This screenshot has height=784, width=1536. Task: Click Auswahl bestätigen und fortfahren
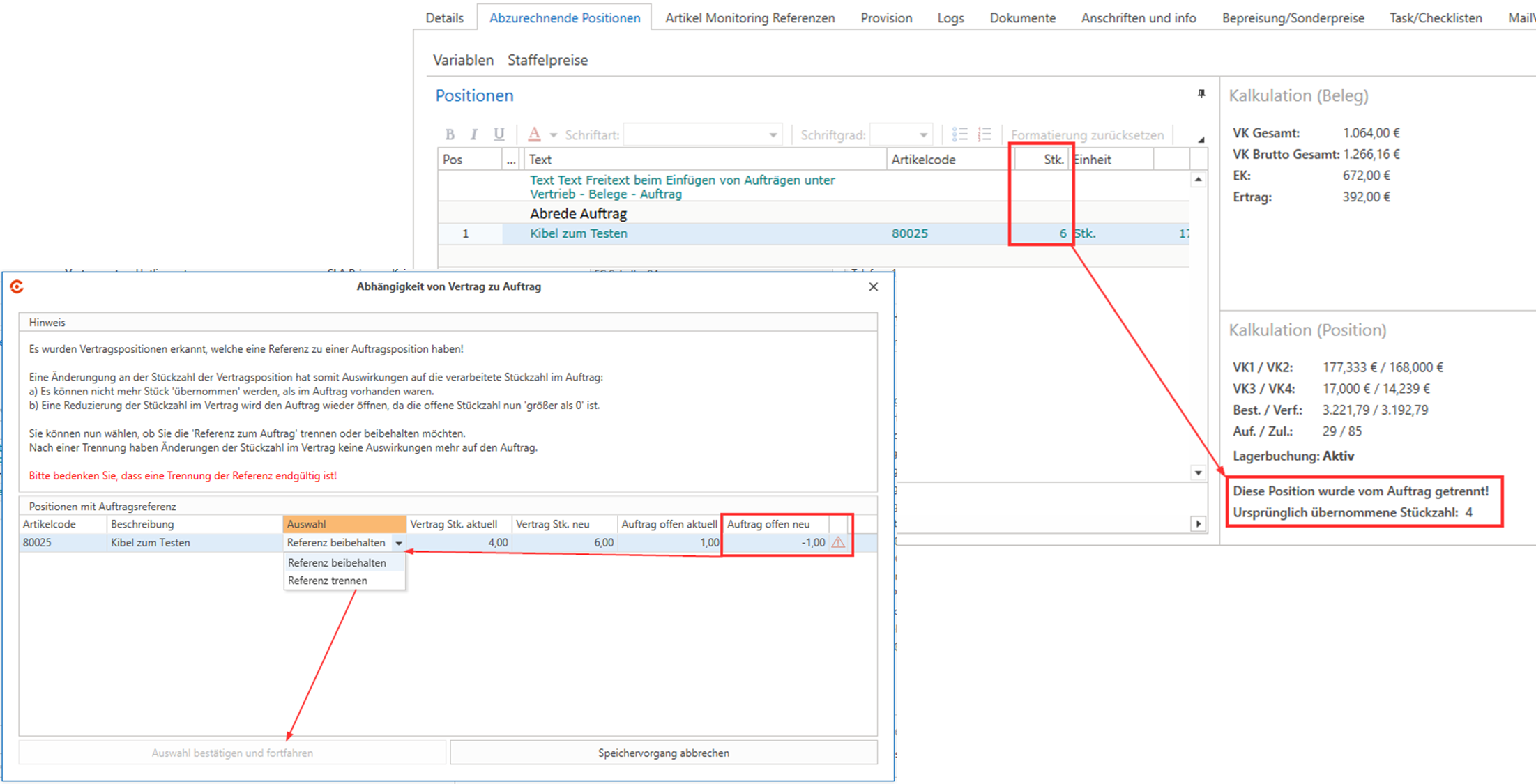pyautogui.click(x=232, y=753)
